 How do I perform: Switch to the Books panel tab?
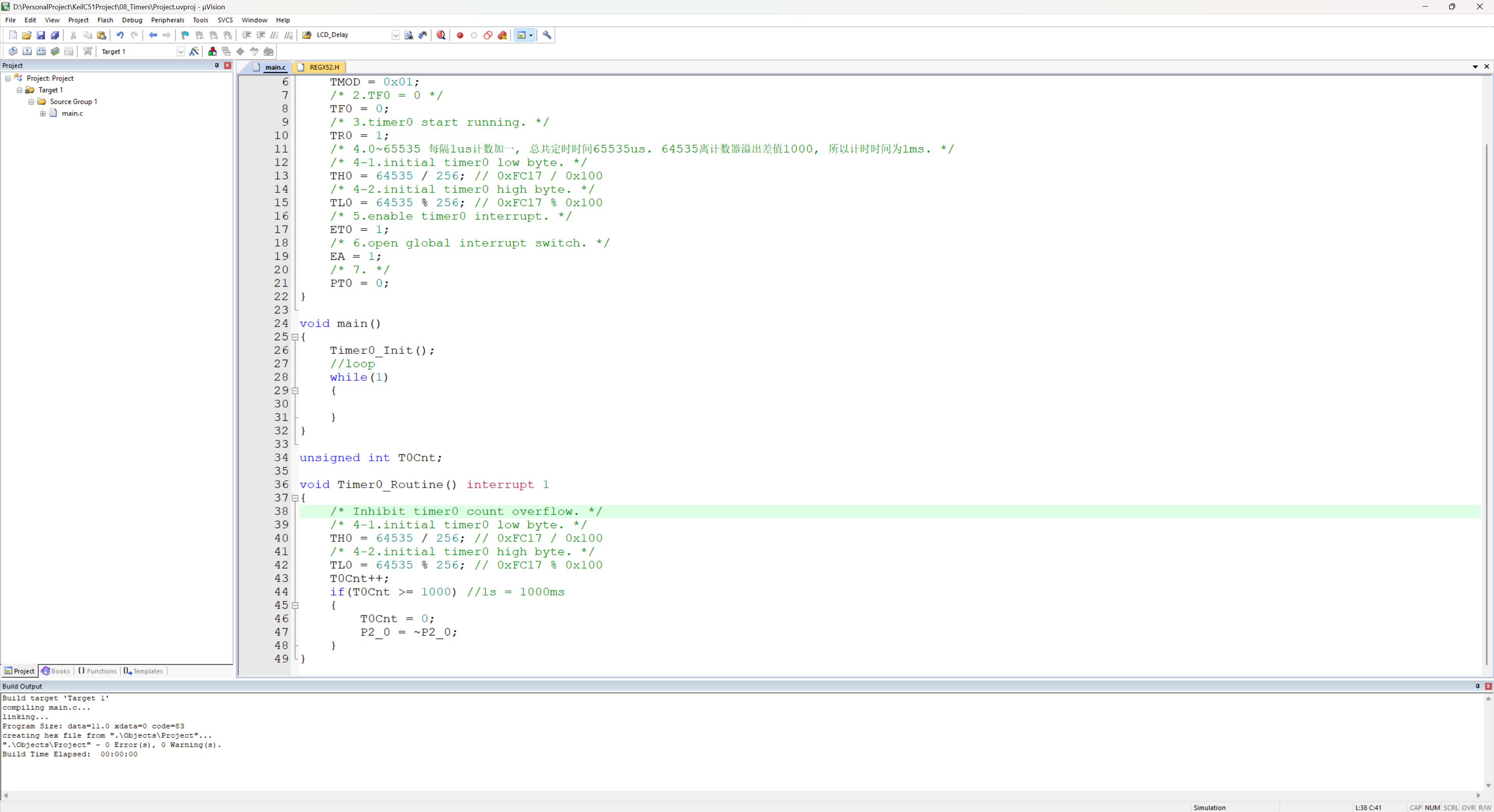56,671
